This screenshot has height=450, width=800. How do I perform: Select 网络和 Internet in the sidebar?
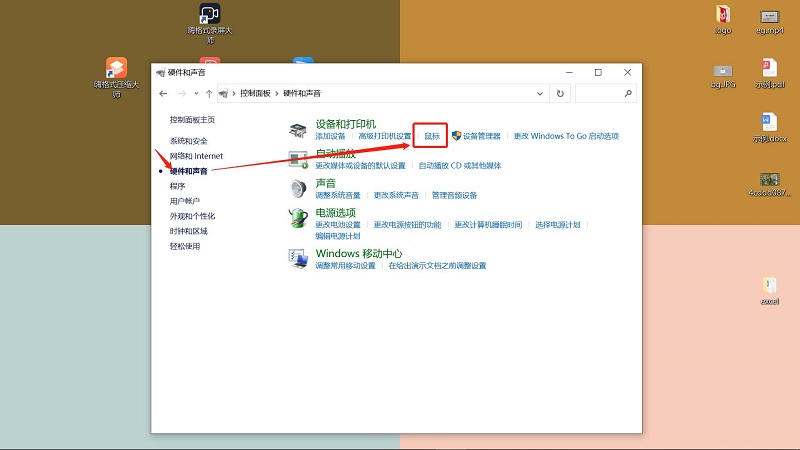click(196, 156)
